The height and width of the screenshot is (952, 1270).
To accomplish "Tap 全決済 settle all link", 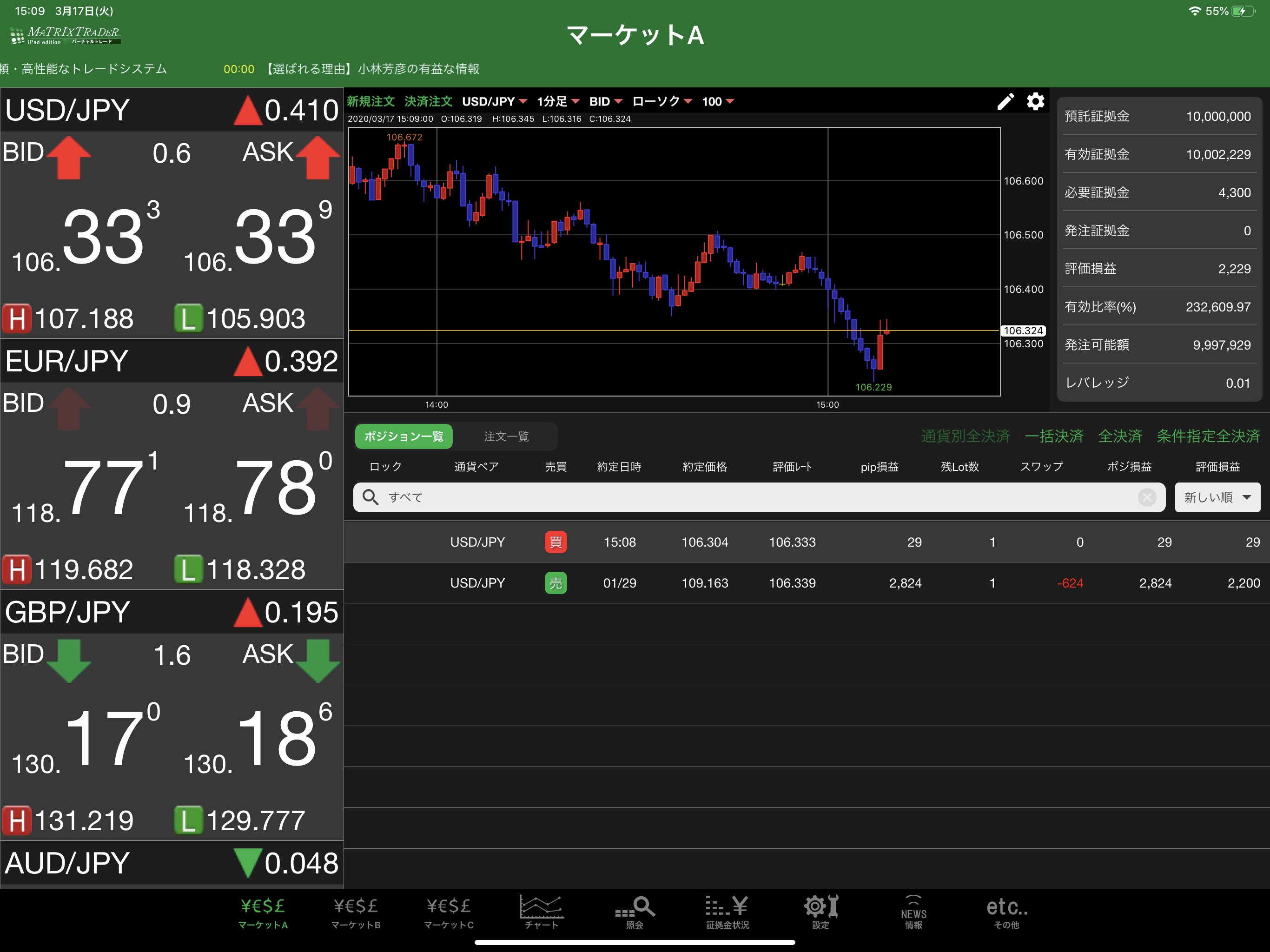I will tap(1119, 436).
